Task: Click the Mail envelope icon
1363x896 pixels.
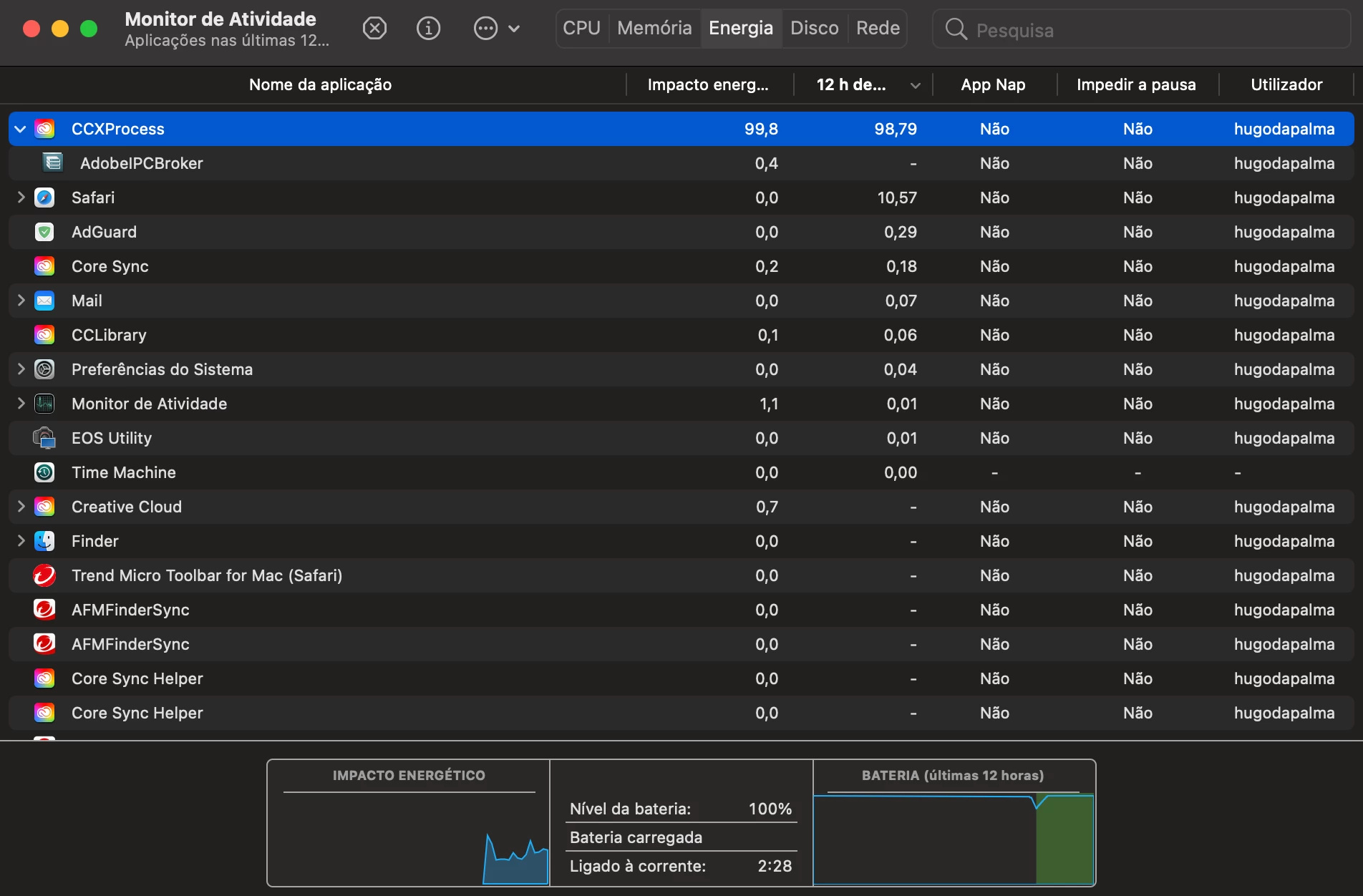Action: pyautogui.click(x=44, y=301)
